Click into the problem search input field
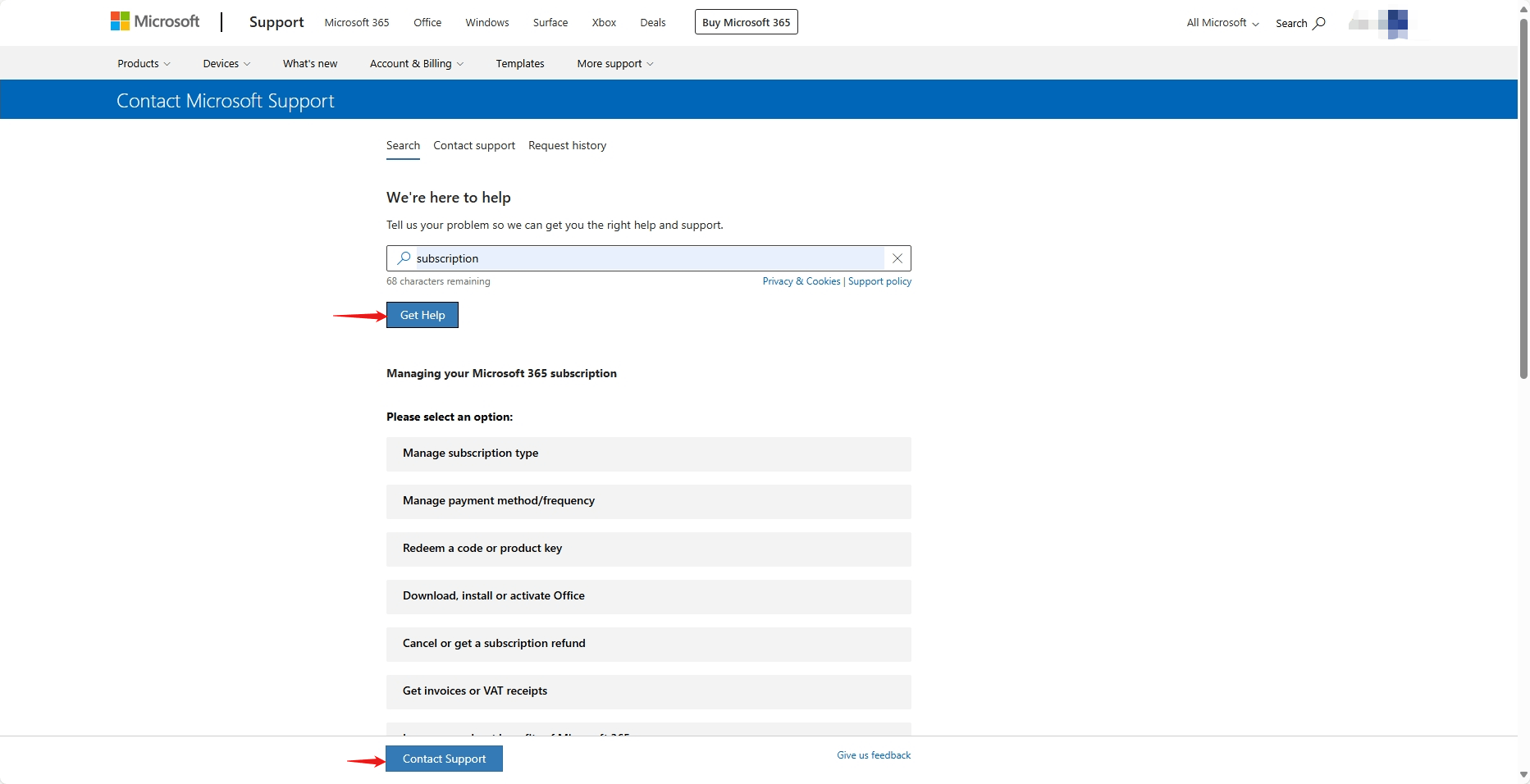 tap(649, 258)
